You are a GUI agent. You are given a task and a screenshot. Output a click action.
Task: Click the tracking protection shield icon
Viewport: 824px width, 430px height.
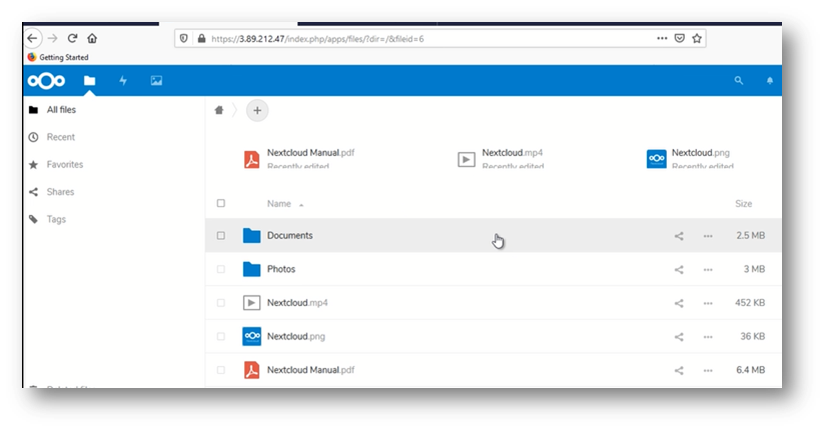pos(184,38)
